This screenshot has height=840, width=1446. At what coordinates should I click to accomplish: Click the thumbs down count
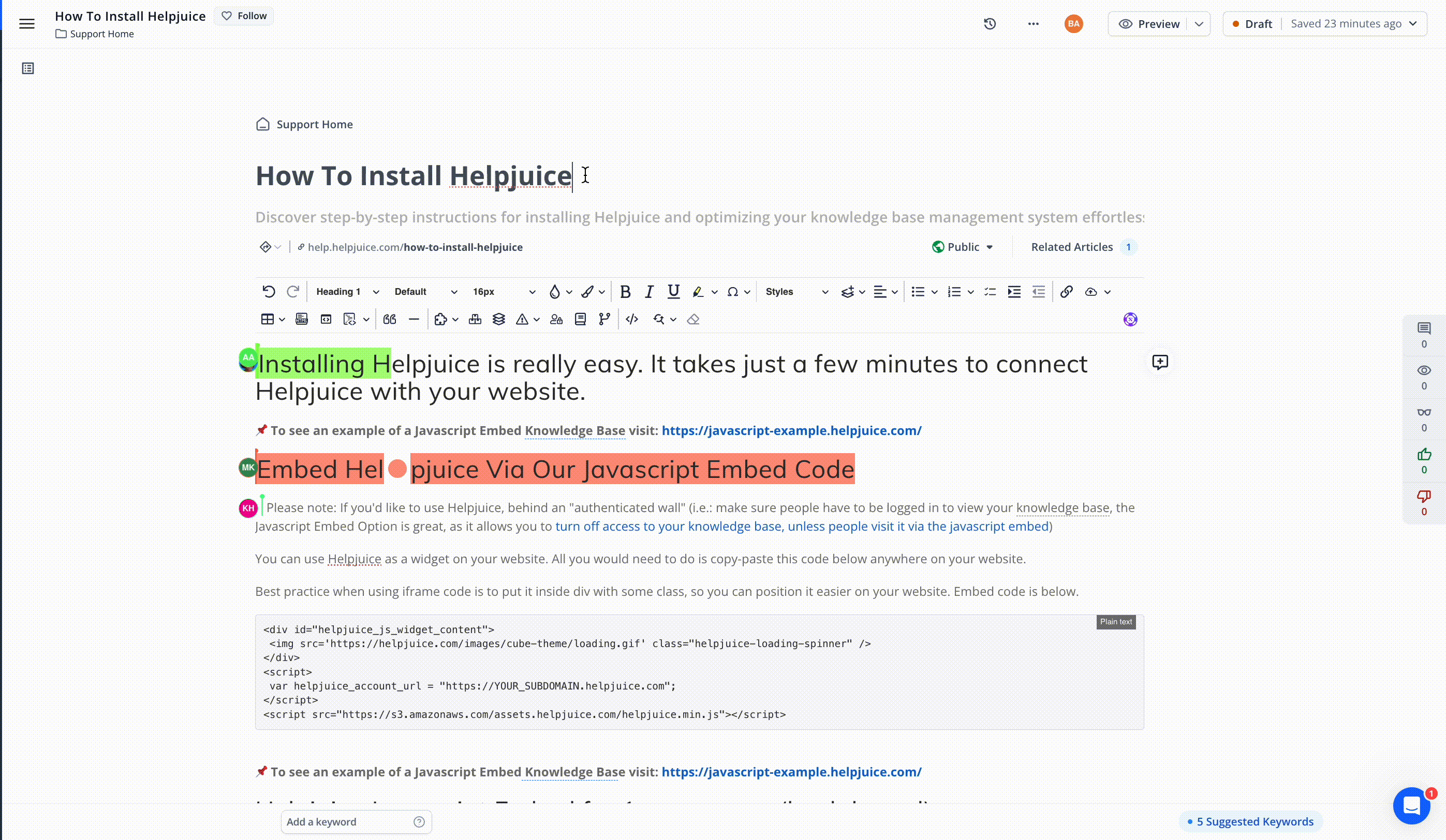(x=1424, y=502)
